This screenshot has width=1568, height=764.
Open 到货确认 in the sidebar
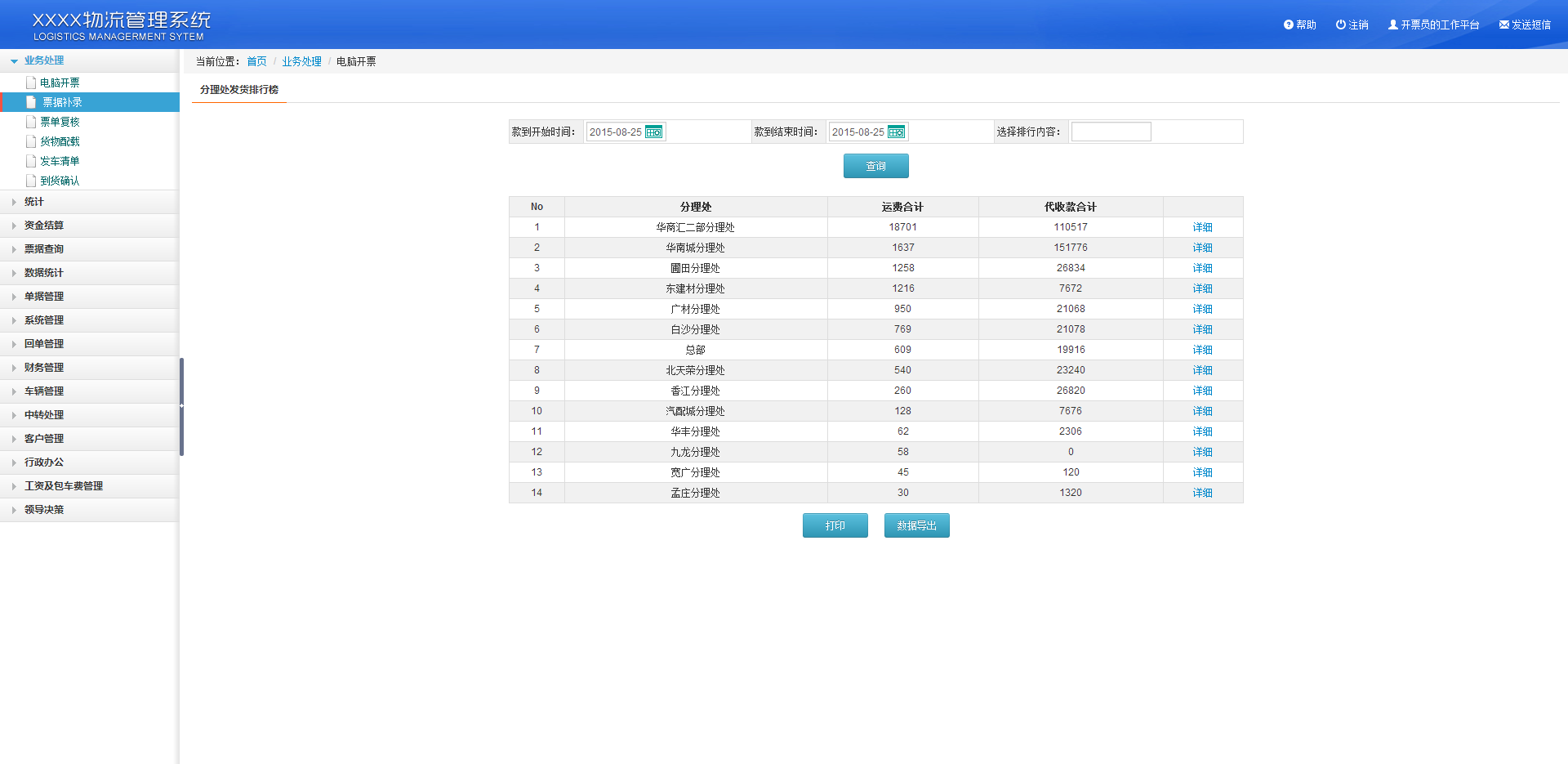click(x=60, y=181)
